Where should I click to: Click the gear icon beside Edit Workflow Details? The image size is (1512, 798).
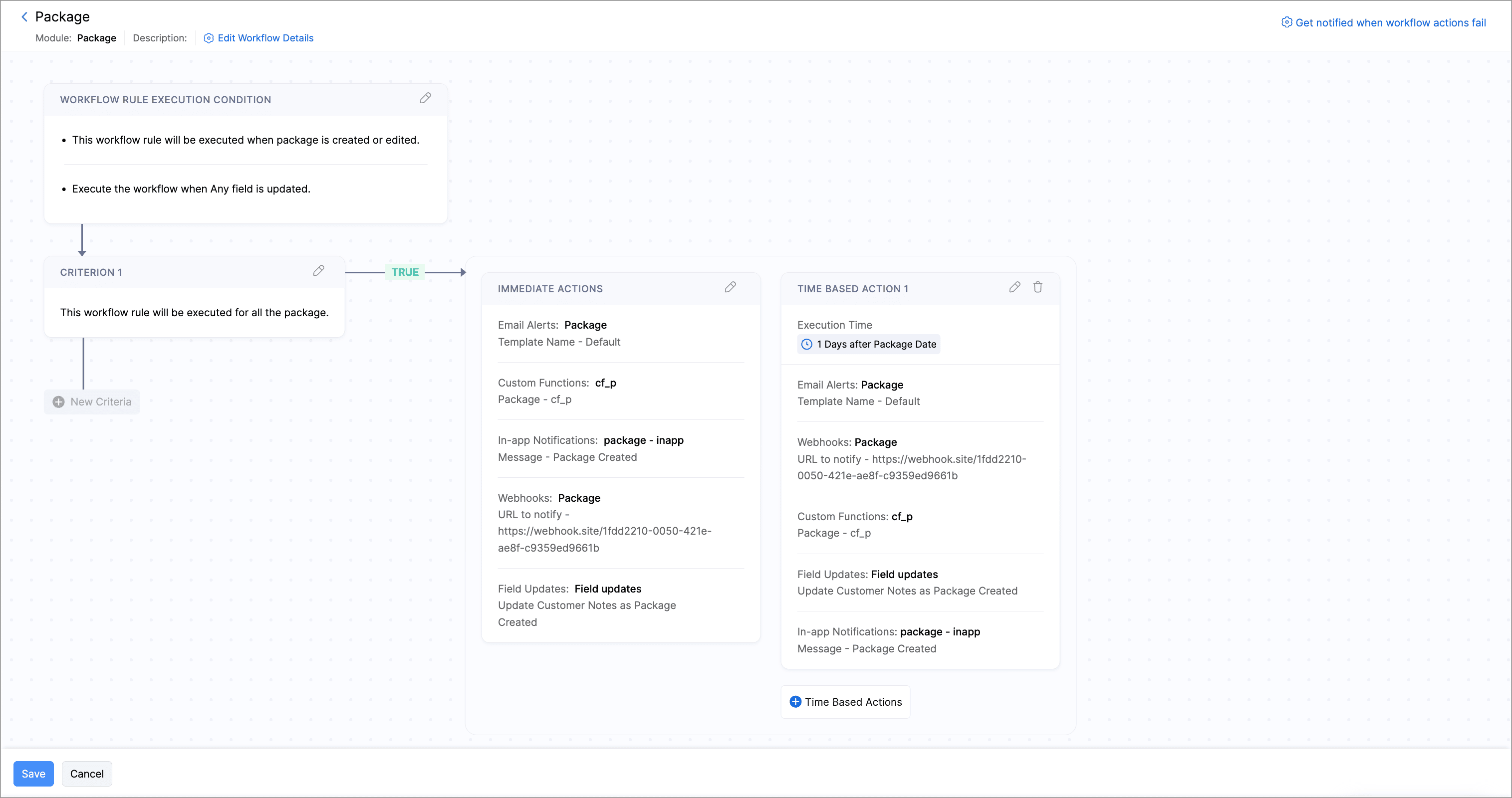tap(209, 38)
